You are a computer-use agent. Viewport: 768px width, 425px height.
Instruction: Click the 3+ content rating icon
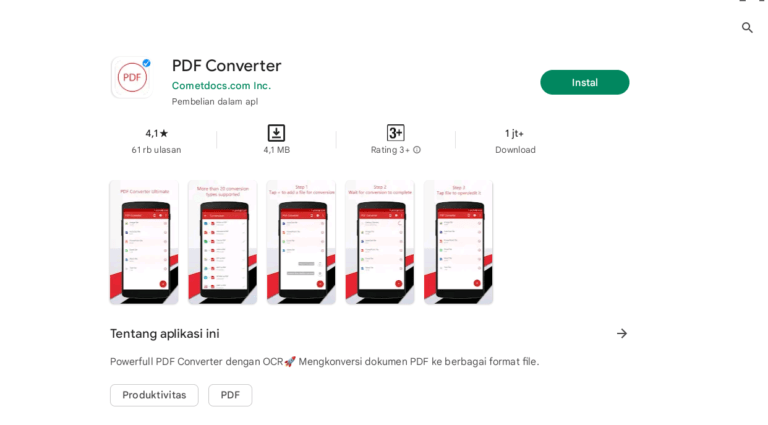(395, 133)
